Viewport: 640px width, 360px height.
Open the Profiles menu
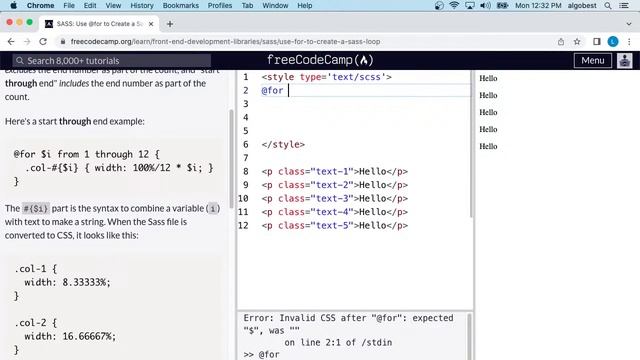pos(220,5)
